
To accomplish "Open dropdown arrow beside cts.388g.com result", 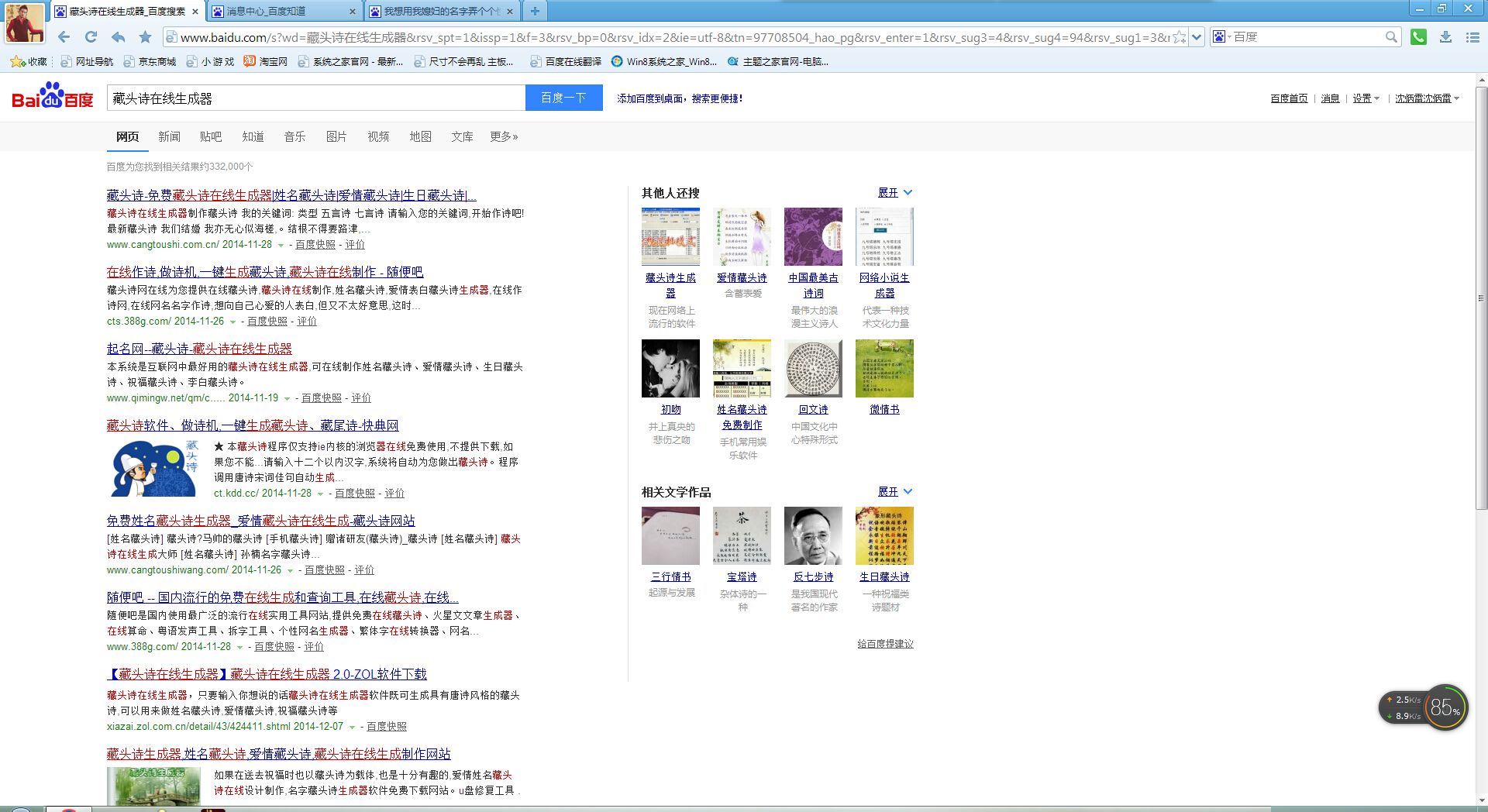I will pyautogui.click(x=232, y=322).
